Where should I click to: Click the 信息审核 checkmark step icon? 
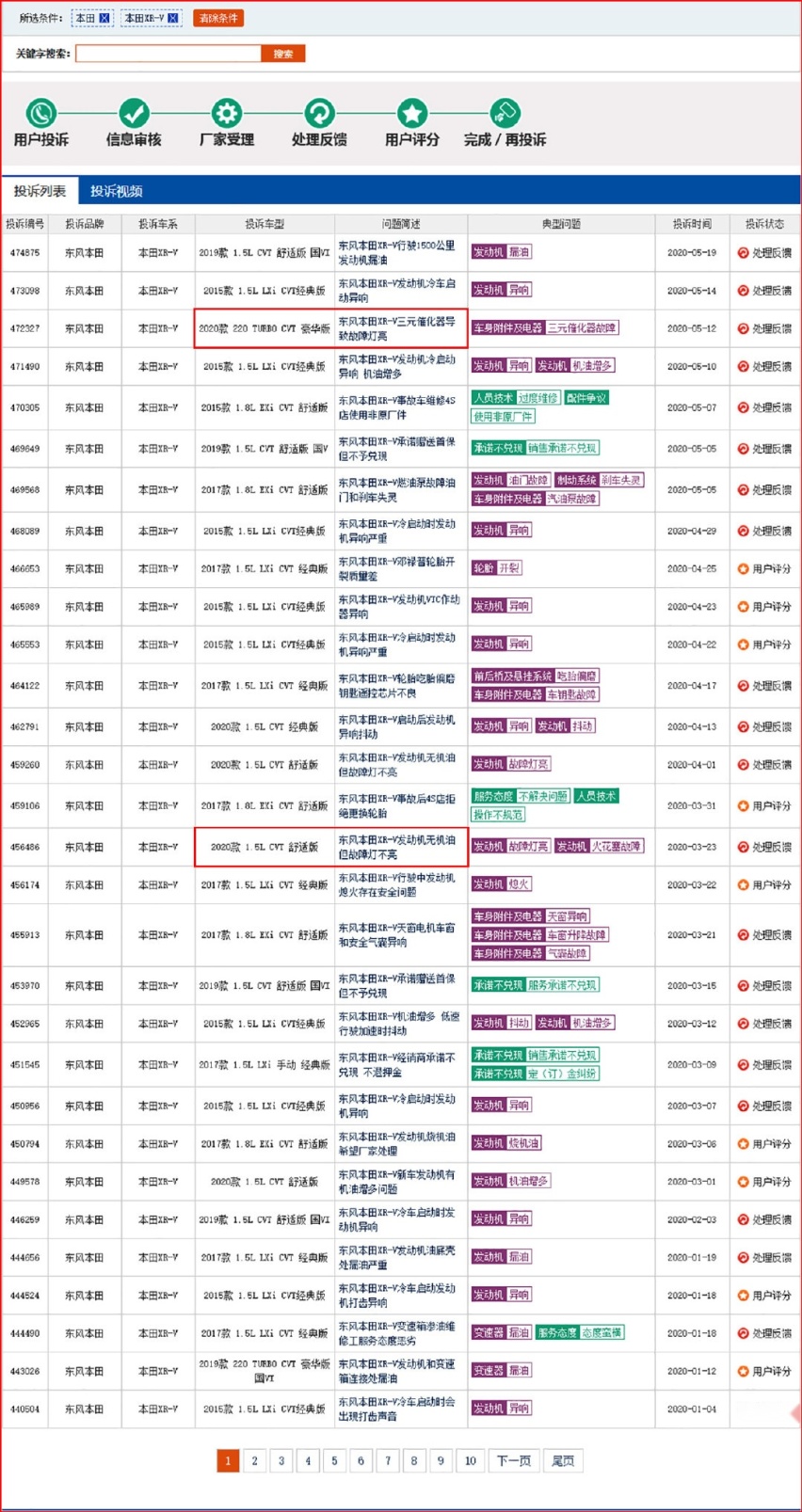tap(134, 114)
